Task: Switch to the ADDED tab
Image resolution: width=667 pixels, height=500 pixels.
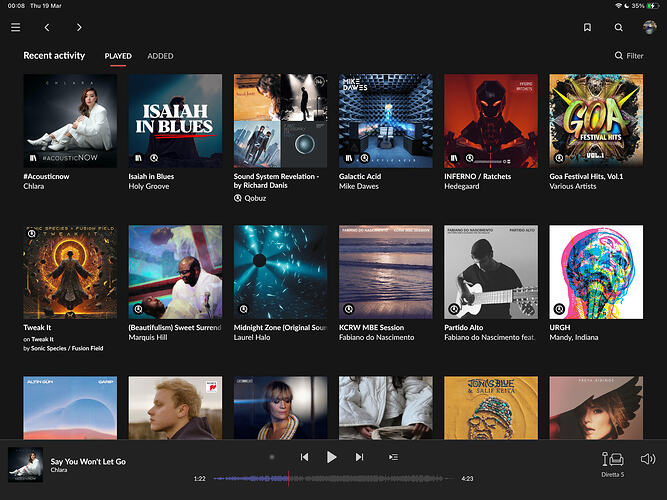Action: pyautogui.click(x=160, y=57)
